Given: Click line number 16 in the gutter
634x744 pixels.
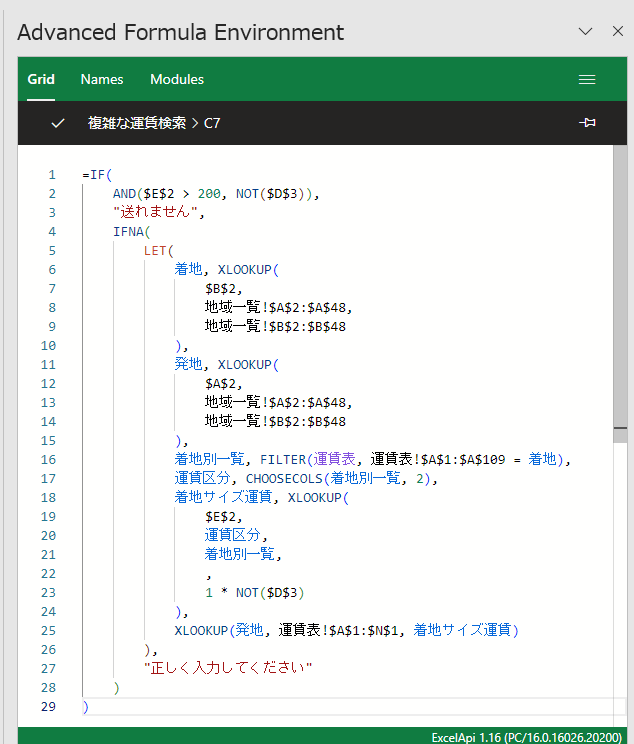Looking at the screenshot, I should click(49, 459).
